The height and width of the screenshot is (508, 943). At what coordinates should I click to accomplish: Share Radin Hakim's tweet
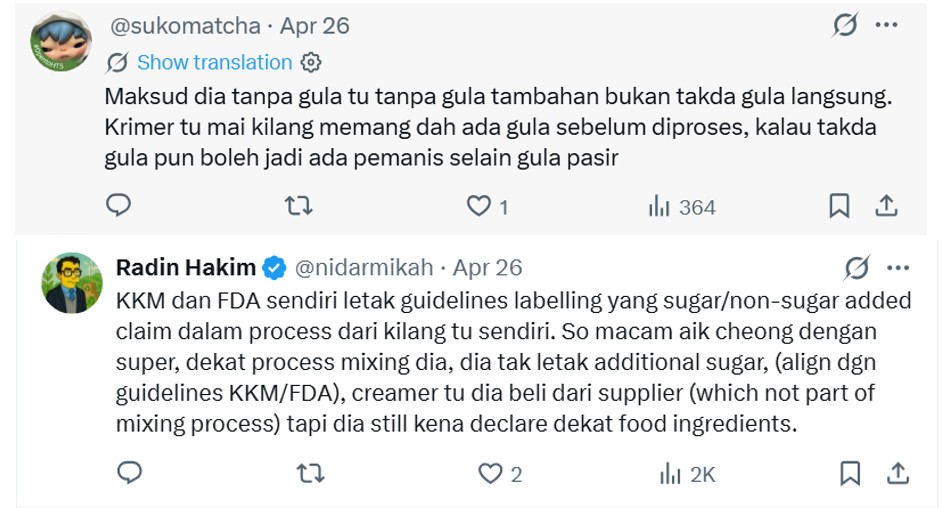coord(898,473)
